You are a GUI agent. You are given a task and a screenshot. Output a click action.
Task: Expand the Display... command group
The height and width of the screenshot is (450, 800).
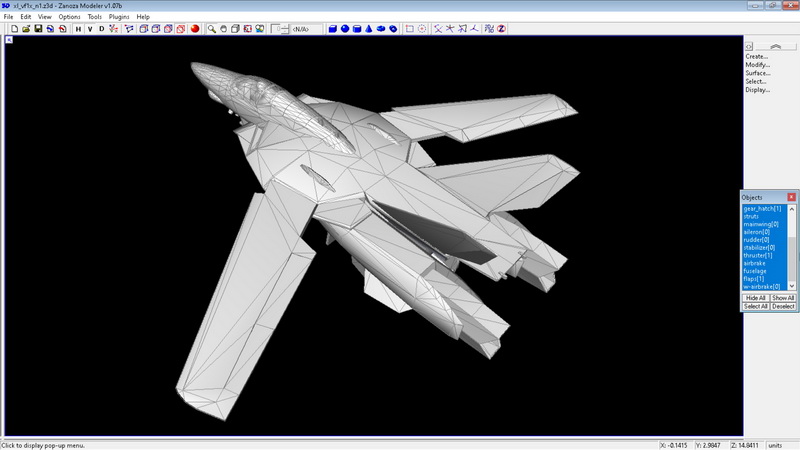coord(758,90)
